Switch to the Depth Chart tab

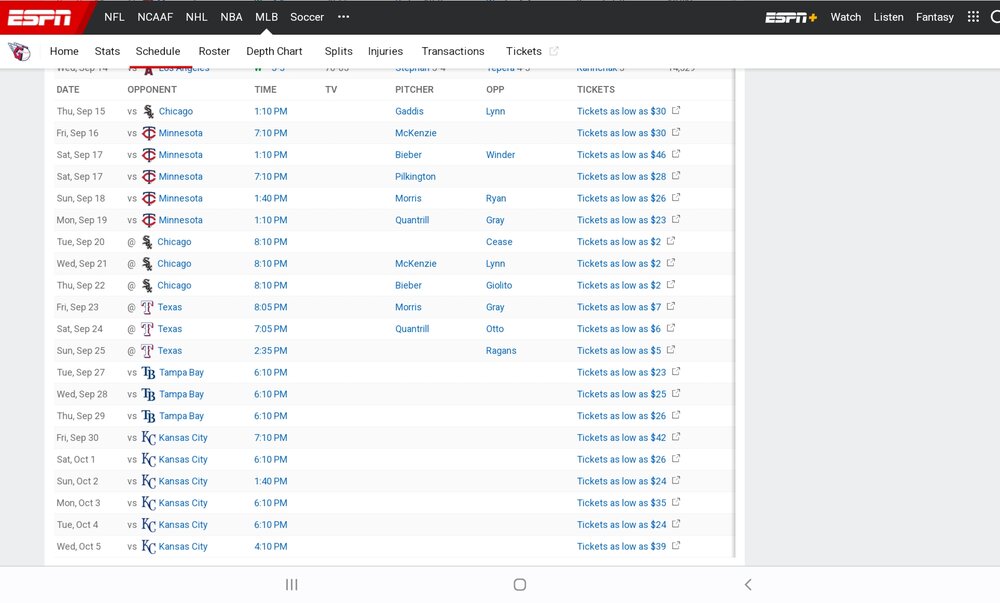[274, 51]
